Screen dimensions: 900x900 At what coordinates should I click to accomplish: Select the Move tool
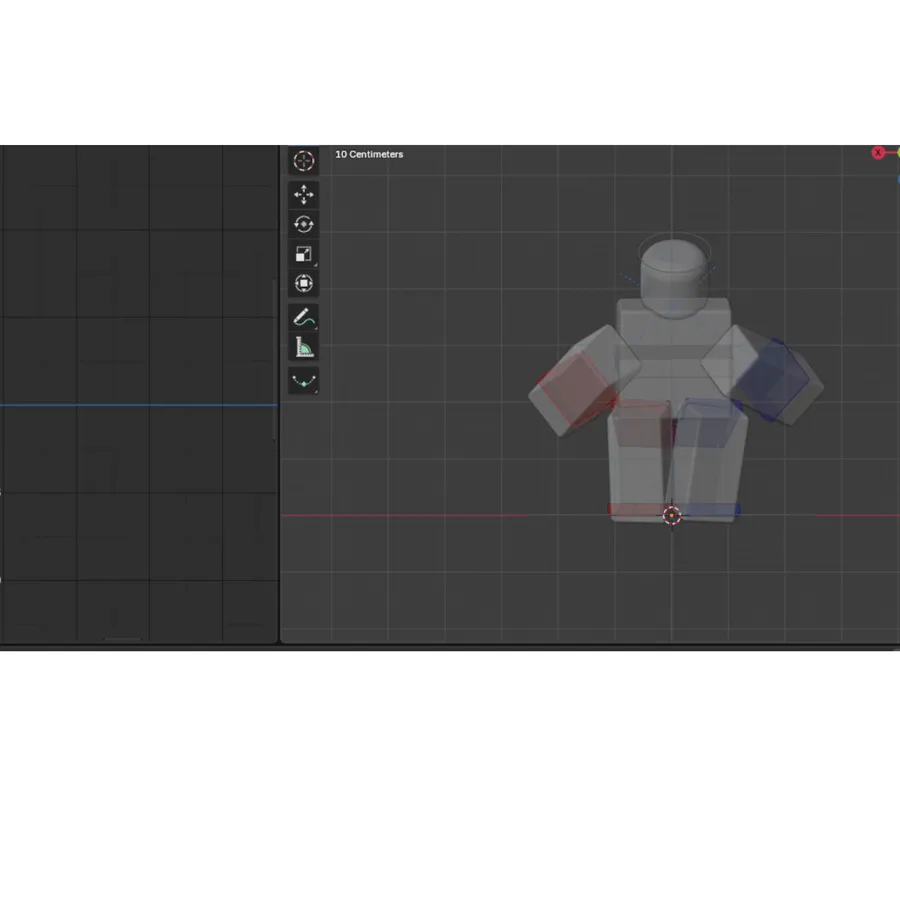304,195
